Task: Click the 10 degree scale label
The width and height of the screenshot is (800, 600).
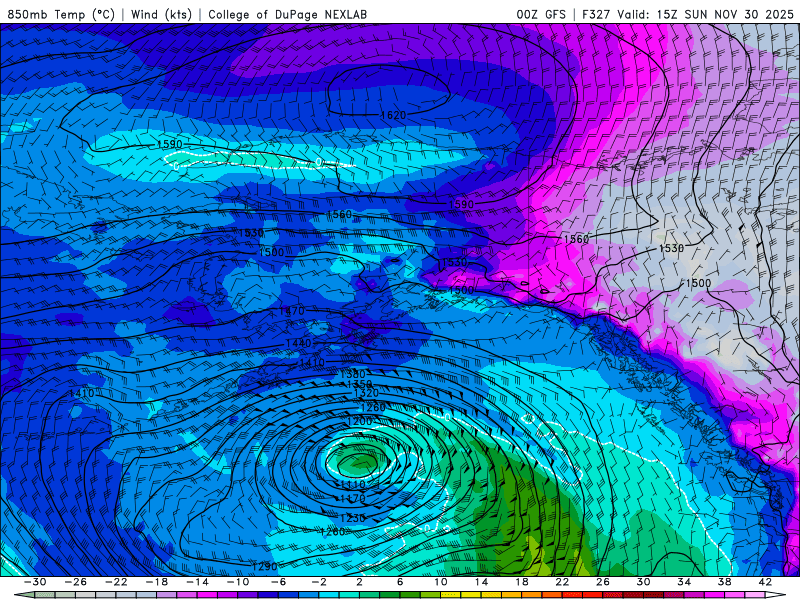Action: tap(441, 582)
